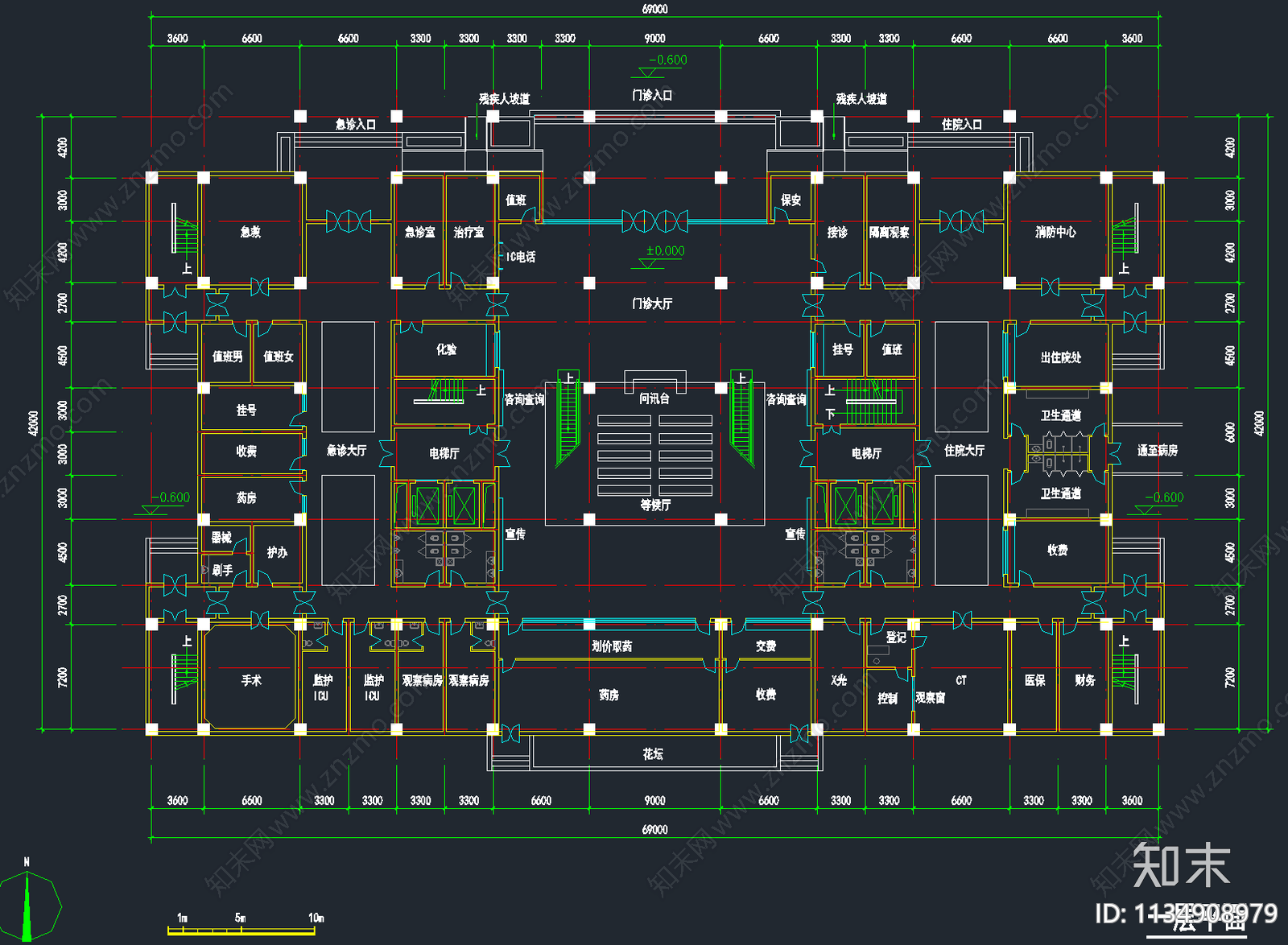
Task: Click the 治疗室 room label
Action: (x=469, y=232)
